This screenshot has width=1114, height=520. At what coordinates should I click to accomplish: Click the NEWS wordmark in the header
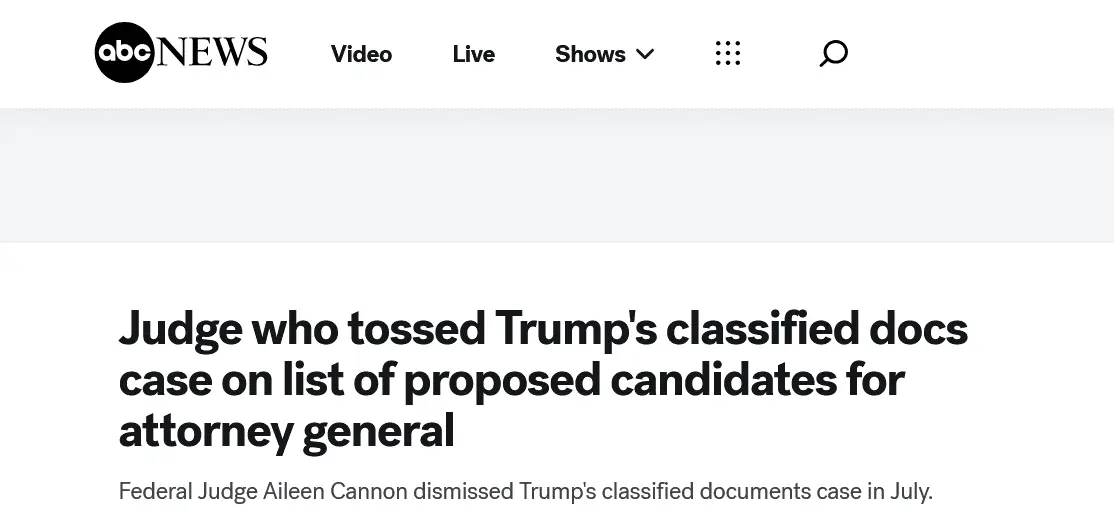tap(213, 53)
